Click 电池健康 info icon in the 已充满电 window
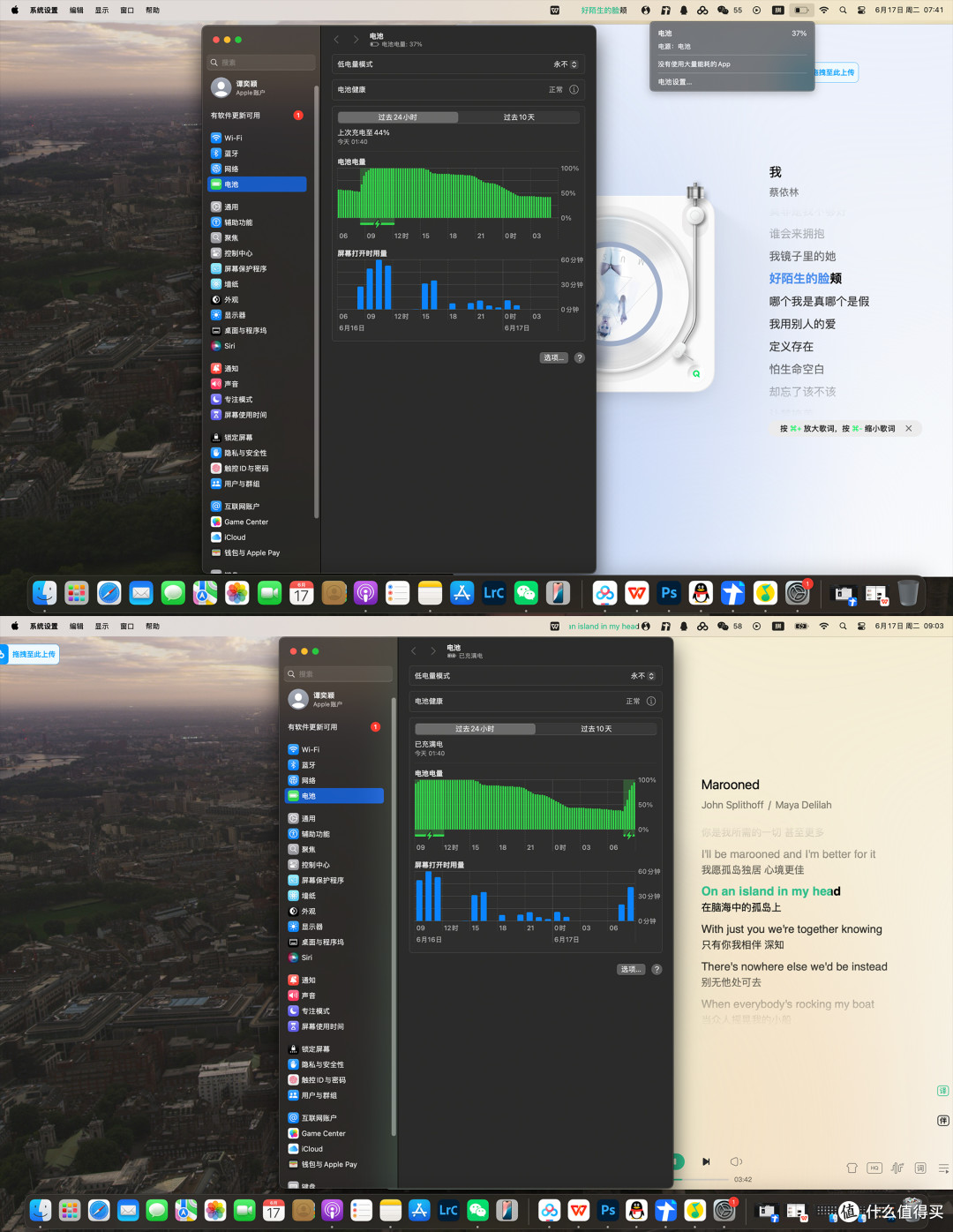This screenshot has height=1232, width=953. (651, 701)
